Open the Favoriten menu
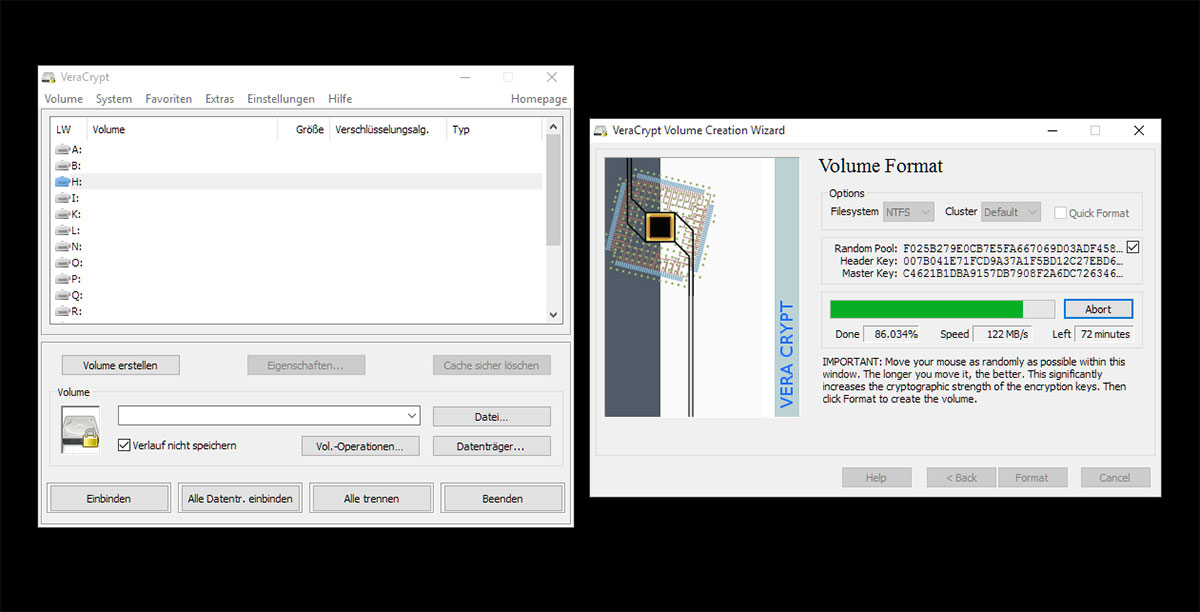The image size is (1200, 612). [168, 99]
